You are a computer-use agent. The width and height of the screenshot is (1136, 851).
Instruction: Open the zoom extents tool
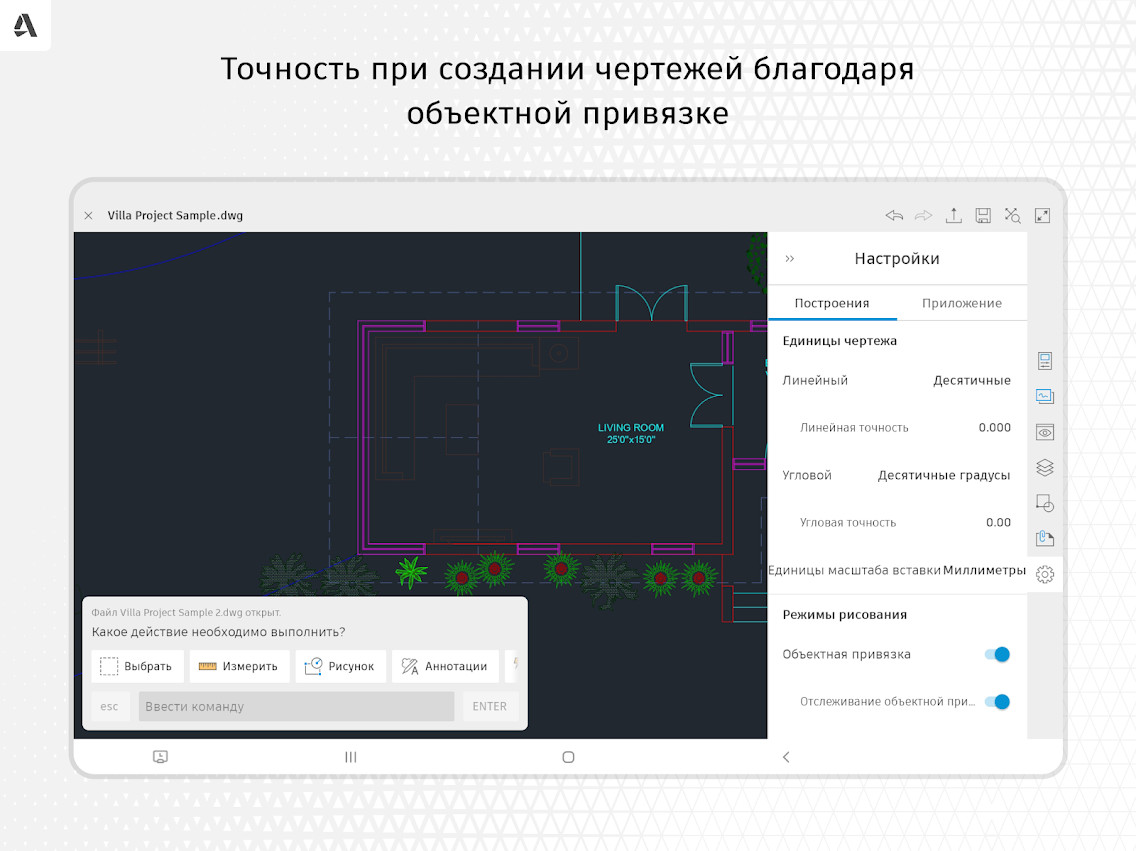[x=1012, y=215]
